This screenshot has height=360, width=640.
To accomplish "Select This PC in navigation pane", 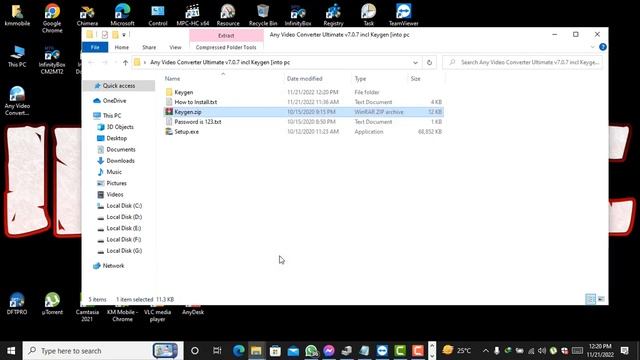I will (112, 116).
